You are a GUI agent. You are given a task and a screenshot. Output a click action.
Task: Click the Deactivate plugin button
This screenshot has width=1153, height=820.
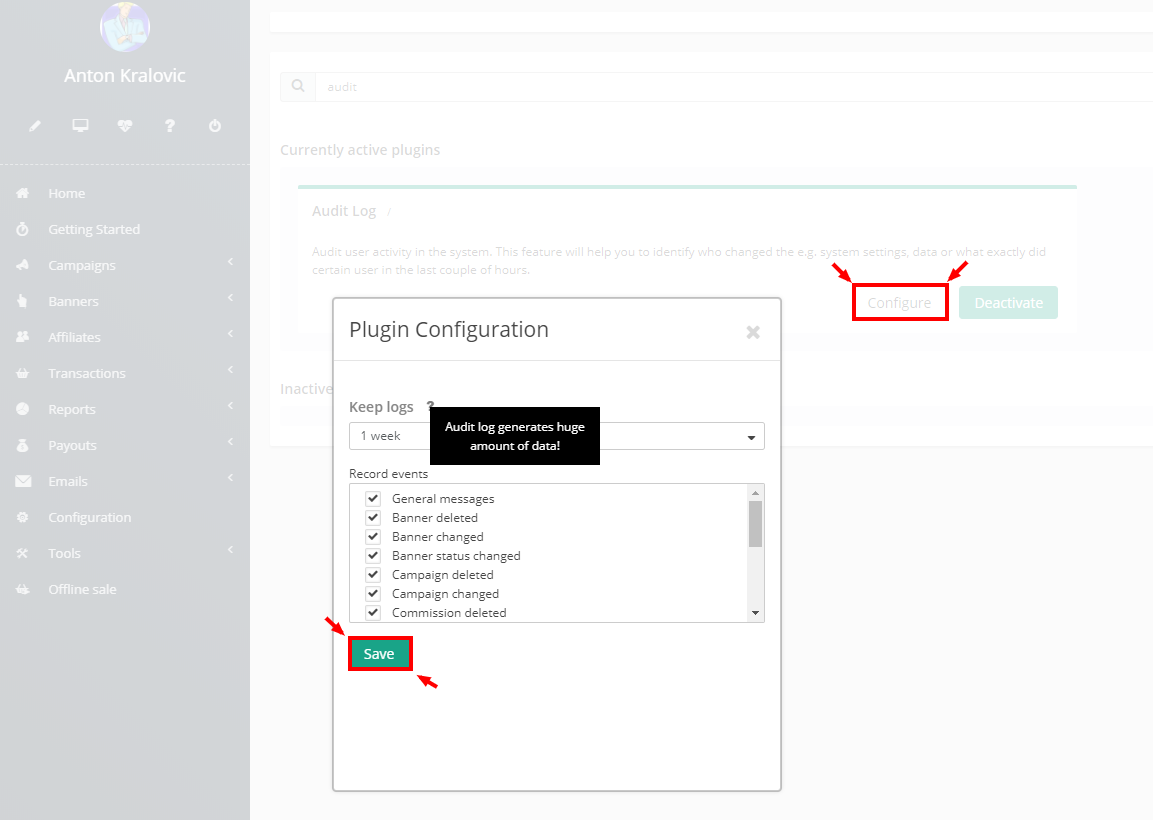[x=1008, y=303]
